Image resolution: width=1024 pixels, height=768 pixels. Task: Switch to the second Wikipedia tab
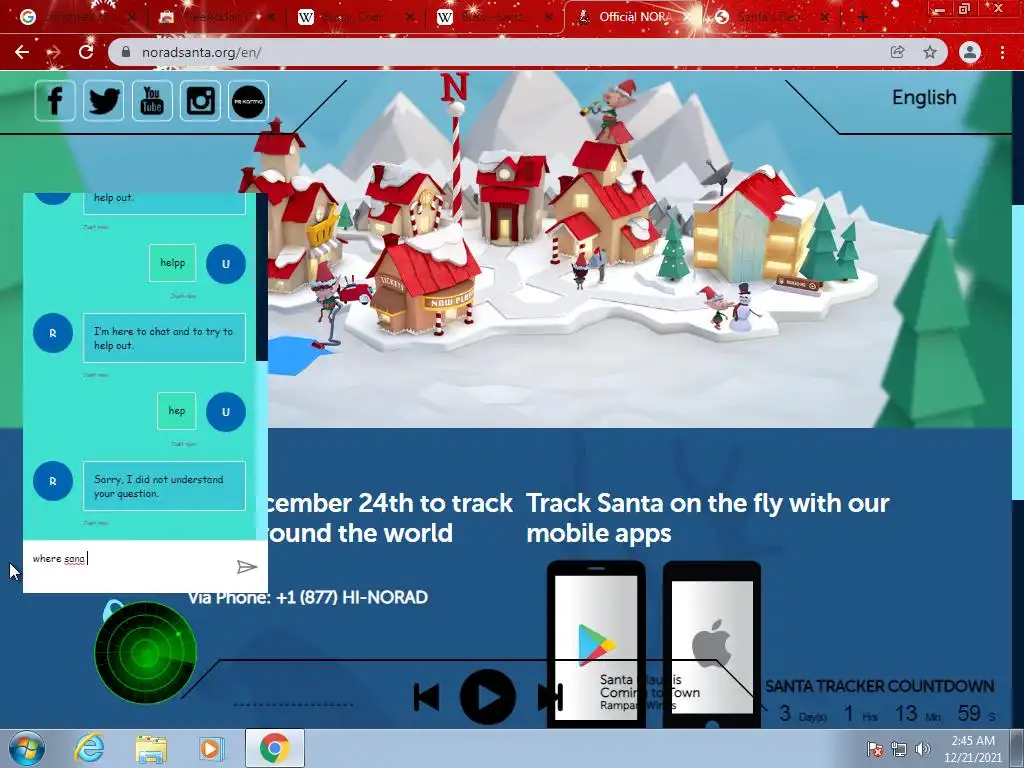coord(496,17)
